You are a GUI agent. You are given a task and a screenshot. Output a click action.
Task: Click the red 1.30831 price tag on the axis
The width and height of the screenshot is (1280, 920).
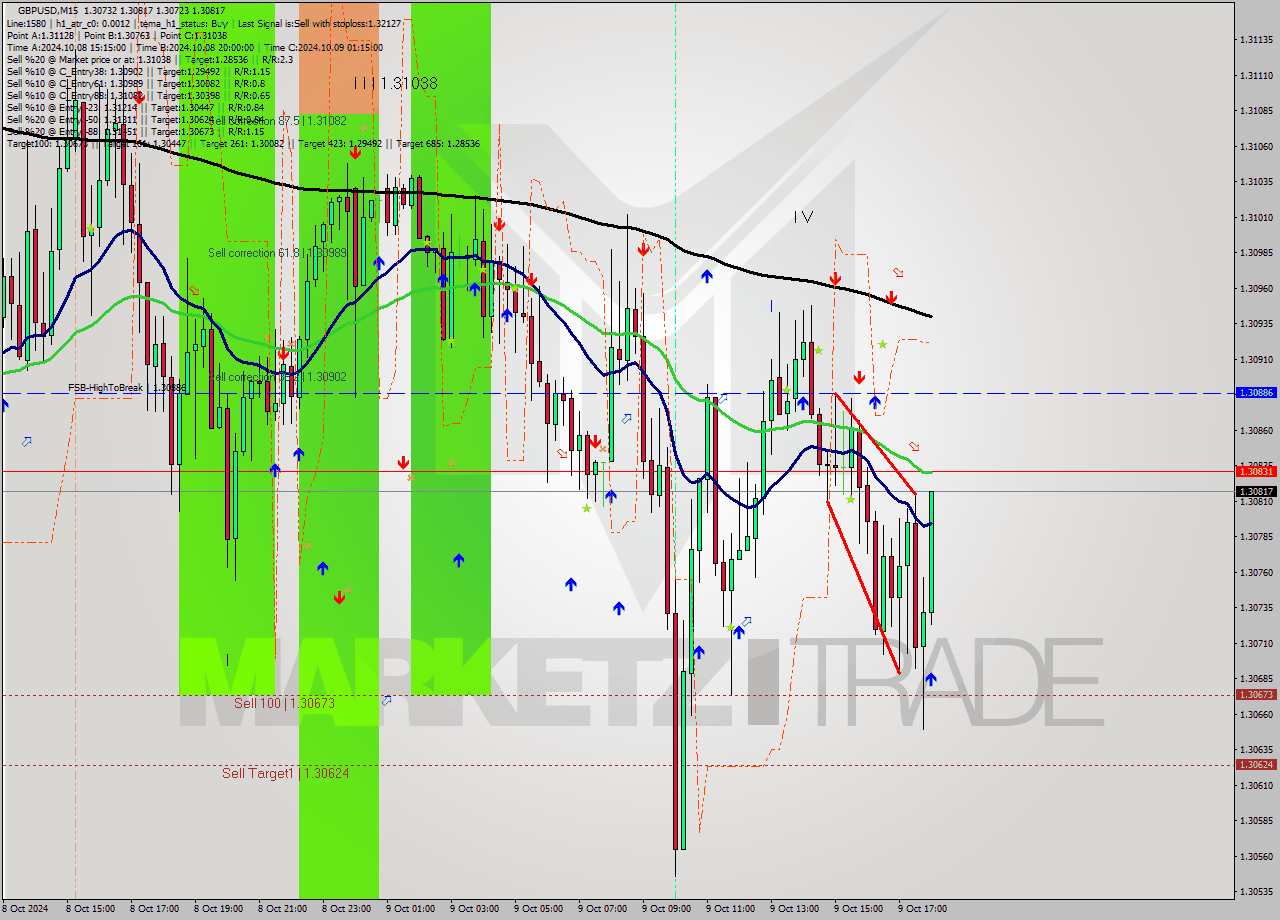click(x=1256, y=471)
